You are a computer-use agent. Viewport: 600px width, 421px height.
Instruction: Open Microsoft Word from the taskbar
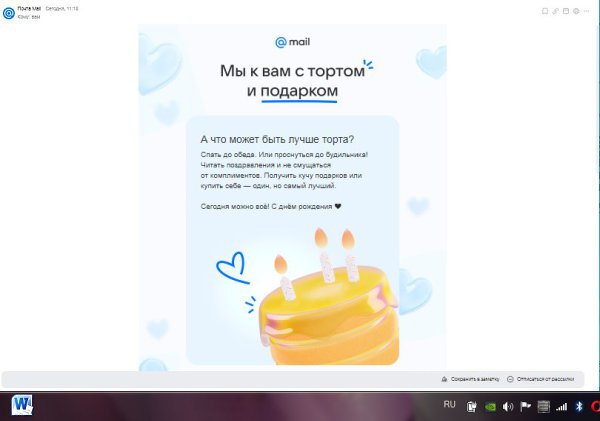point(22,405)
